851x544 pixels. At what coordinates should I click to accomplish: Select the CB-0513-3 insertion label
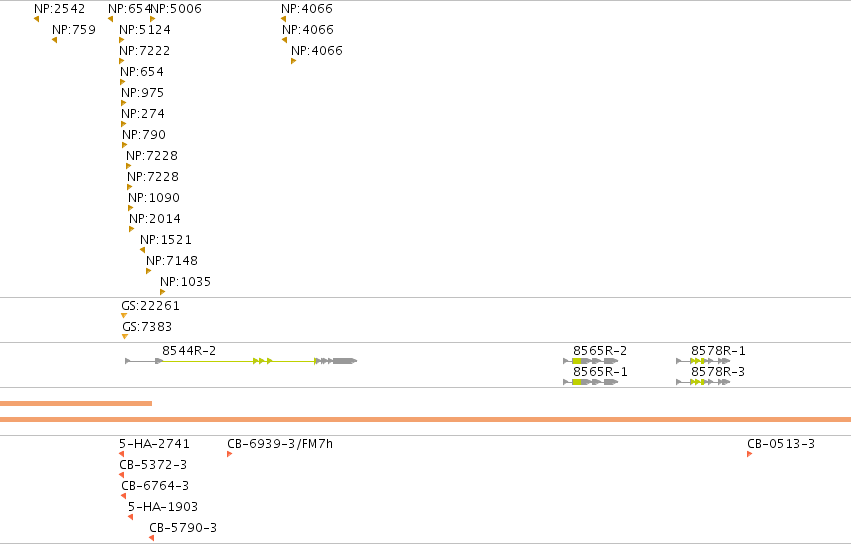pyautogui.click(x=781, y=444)
